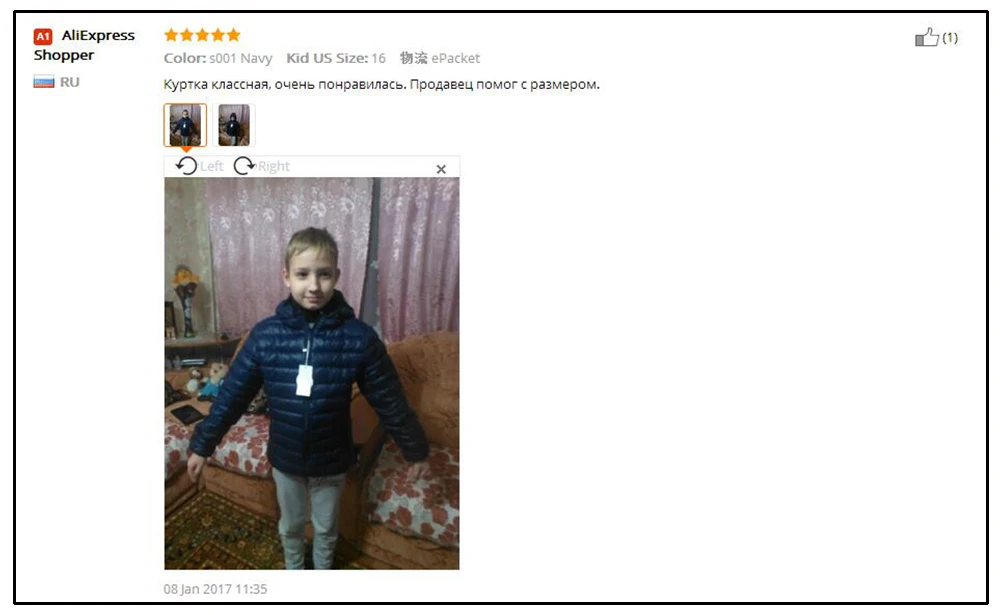
Task: Click the enlarged photo of the boy in the jacket
Action: click(x=312, y=373)
